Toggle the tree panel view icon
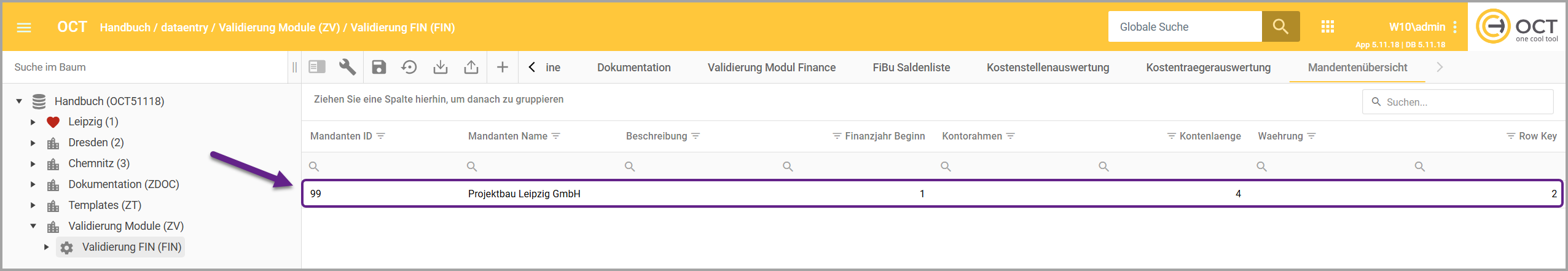This screenshot has width=1568, height=271. (x=317, y=67)
